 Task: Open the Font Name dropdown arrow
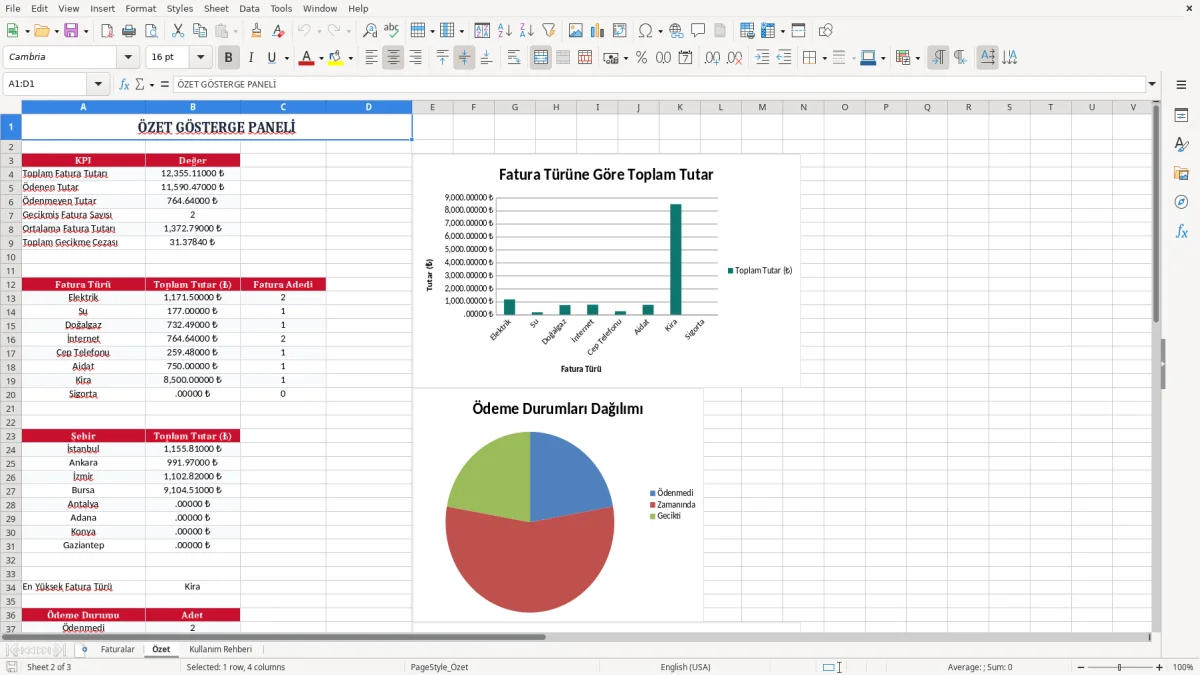pyautogui.click(x=127, y=58)
